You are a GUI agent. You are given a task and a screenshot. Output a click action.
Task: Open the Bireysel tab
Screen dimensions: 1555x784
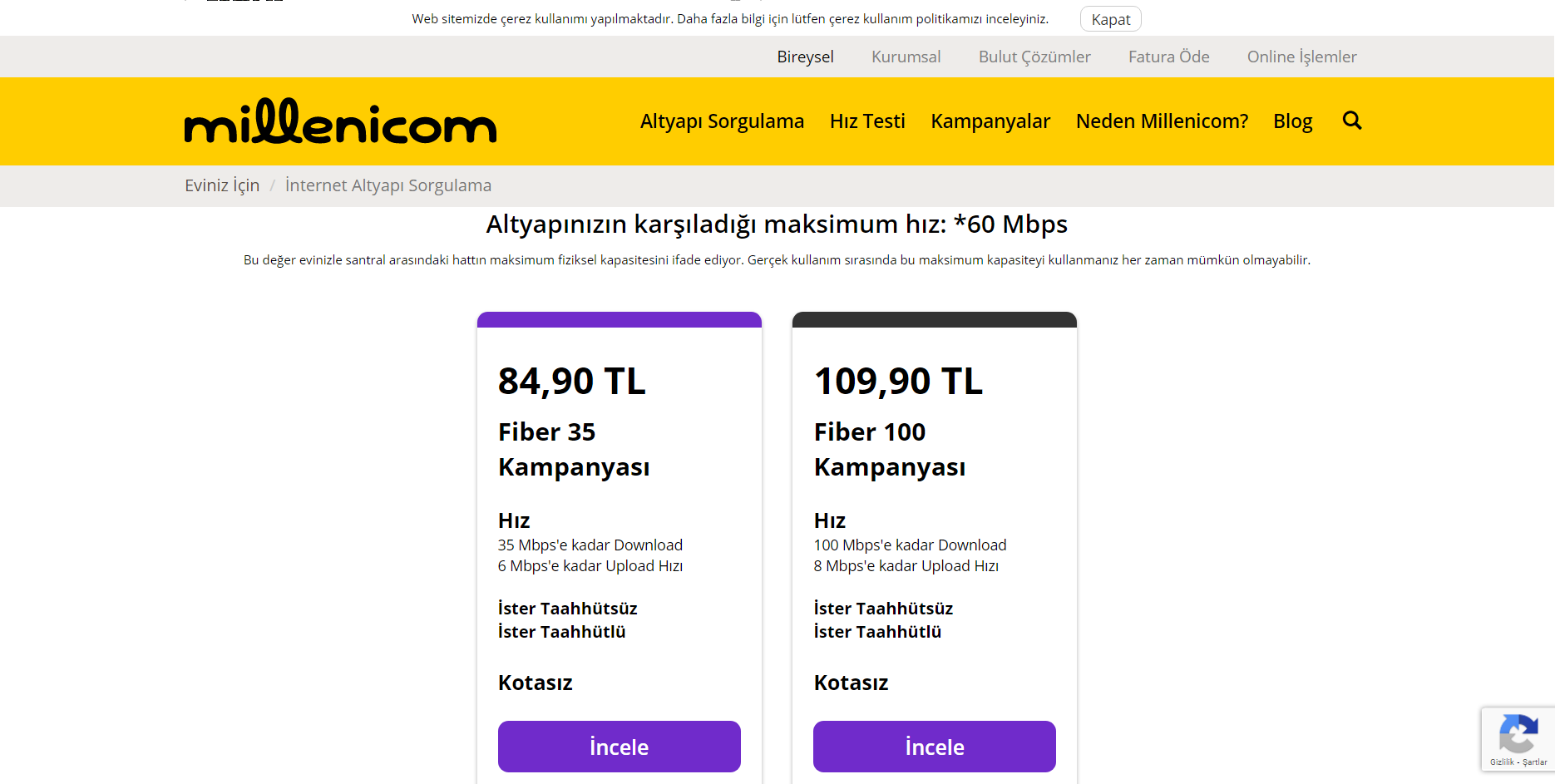(805, 57)
